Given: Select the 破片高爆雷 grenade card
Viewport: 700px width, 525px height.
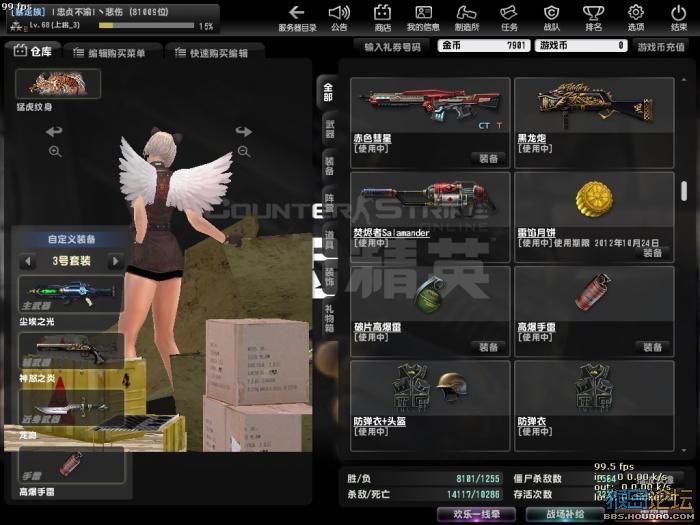Looking at the screenshot, I should (x=430, y=311).
